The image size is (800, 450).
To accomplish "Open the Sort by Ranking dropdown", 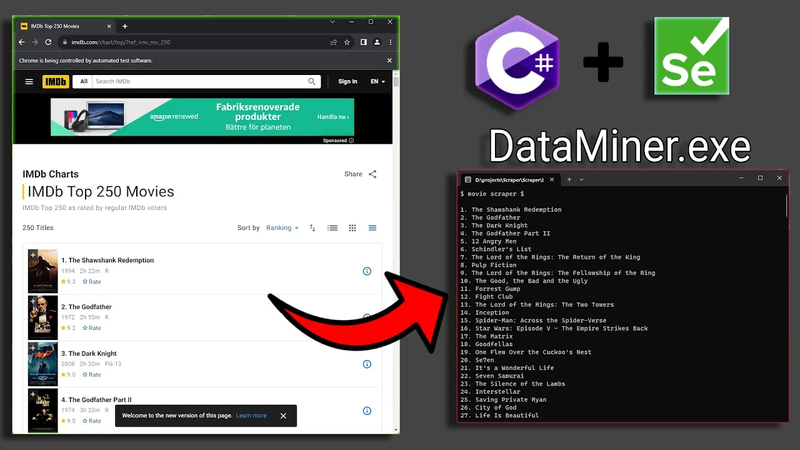I will [282, 228].
